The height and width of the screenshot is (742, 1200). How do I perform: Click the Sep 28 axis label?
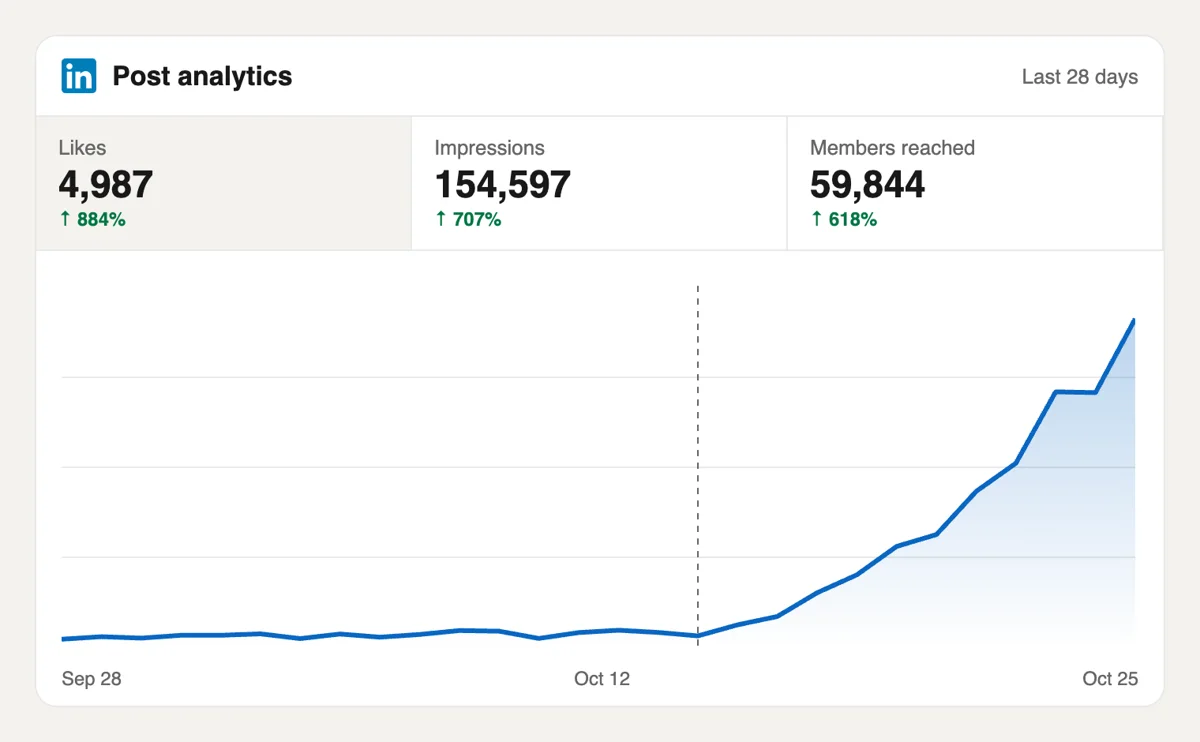tap(91, 679)
